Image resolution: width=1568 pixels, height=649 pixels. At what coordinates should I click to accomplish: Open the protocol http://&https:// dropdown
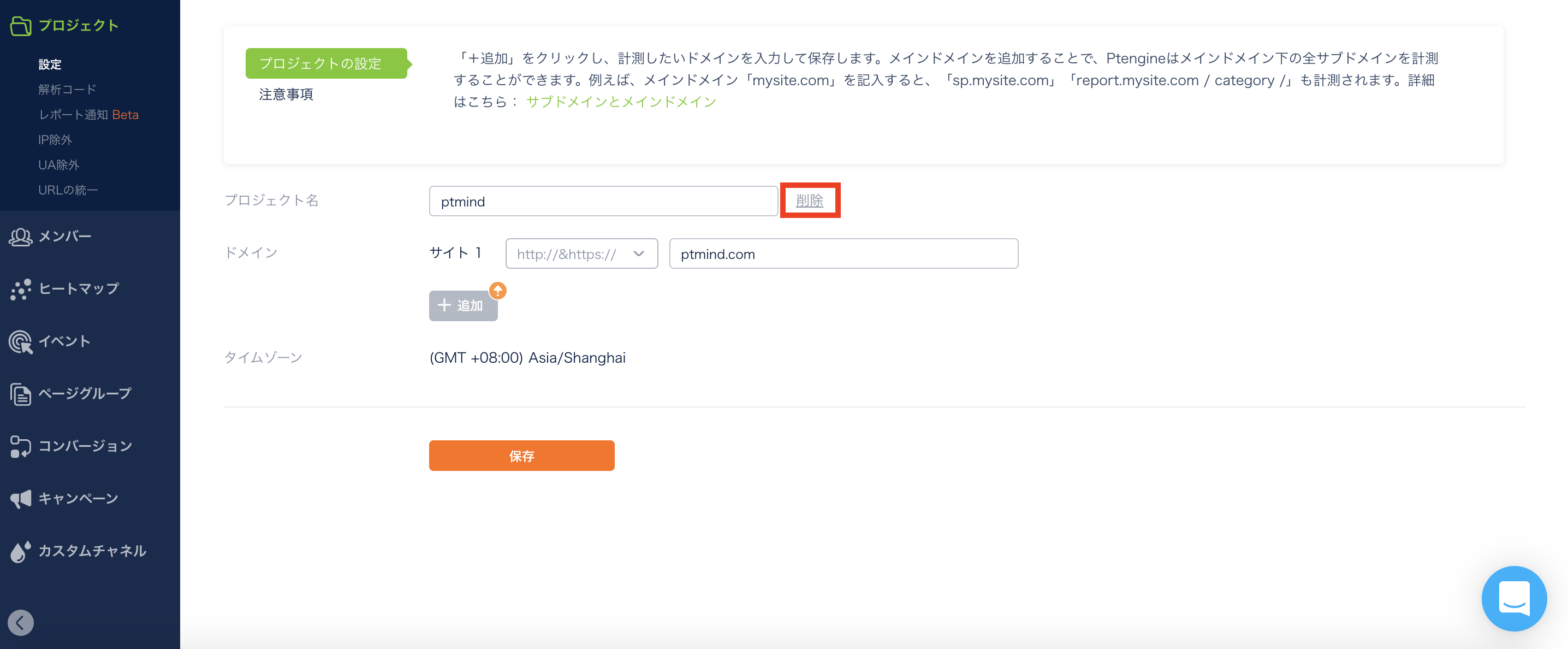(x=581, y=254)
